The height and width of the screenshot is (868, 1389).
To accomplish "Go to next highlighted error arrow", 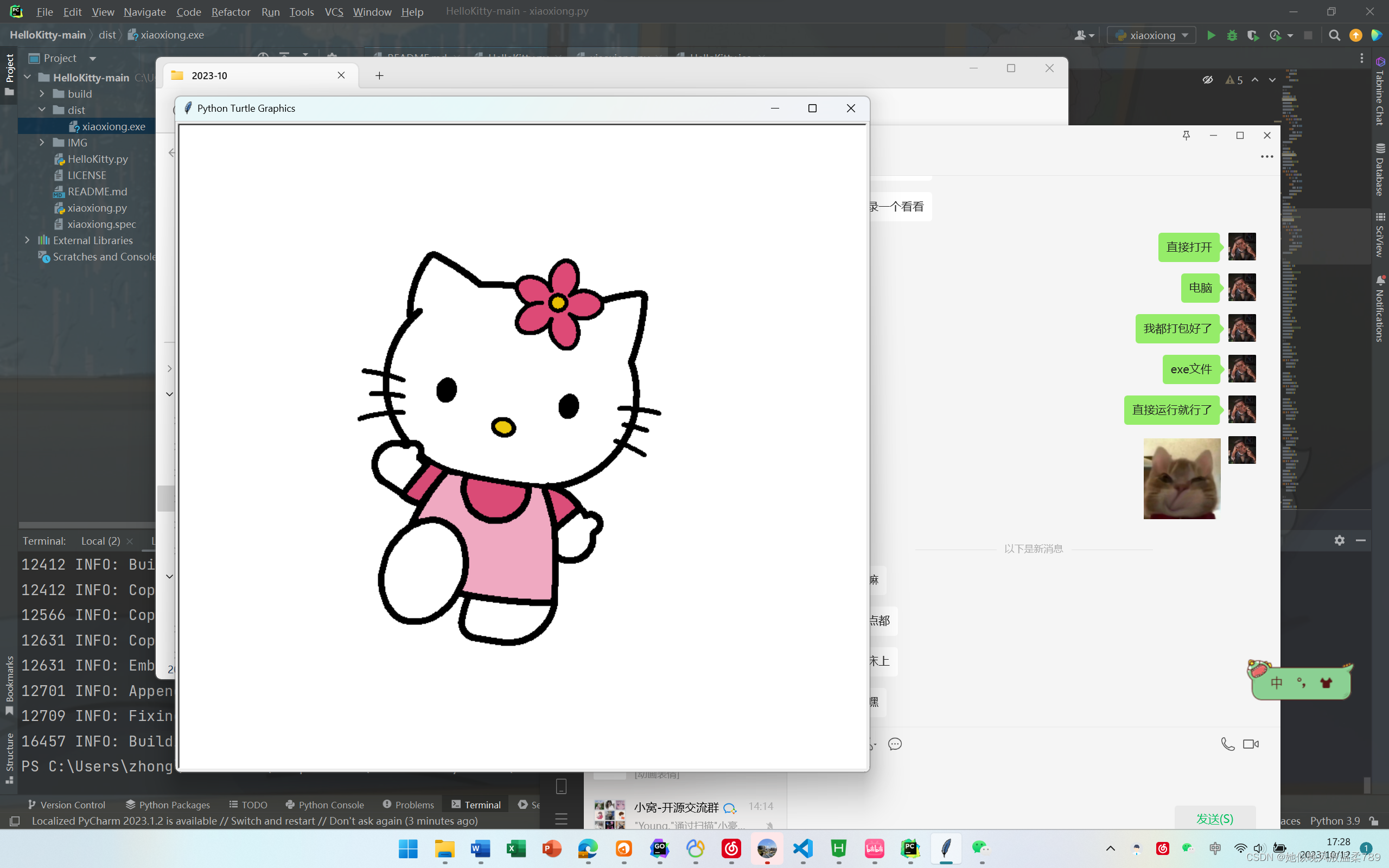I will [1272, 80].
